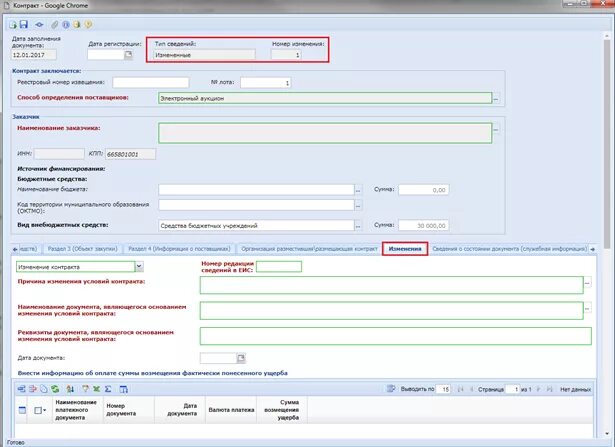Open lookup for Код территории (ОКТМО)
Viewport: 615px width, 447px height.
click(358, 205)
